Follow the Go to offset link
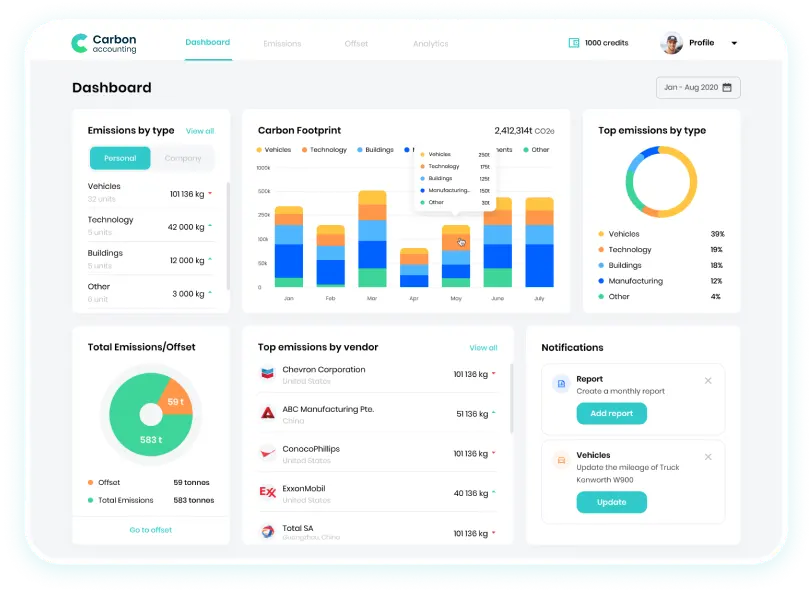Screen dimensions: 811x593 [151, 530]
